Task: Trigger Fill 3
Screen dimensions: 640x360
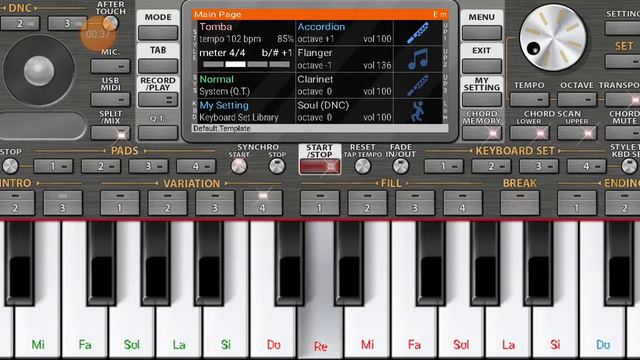Action: tap(415, 203)
